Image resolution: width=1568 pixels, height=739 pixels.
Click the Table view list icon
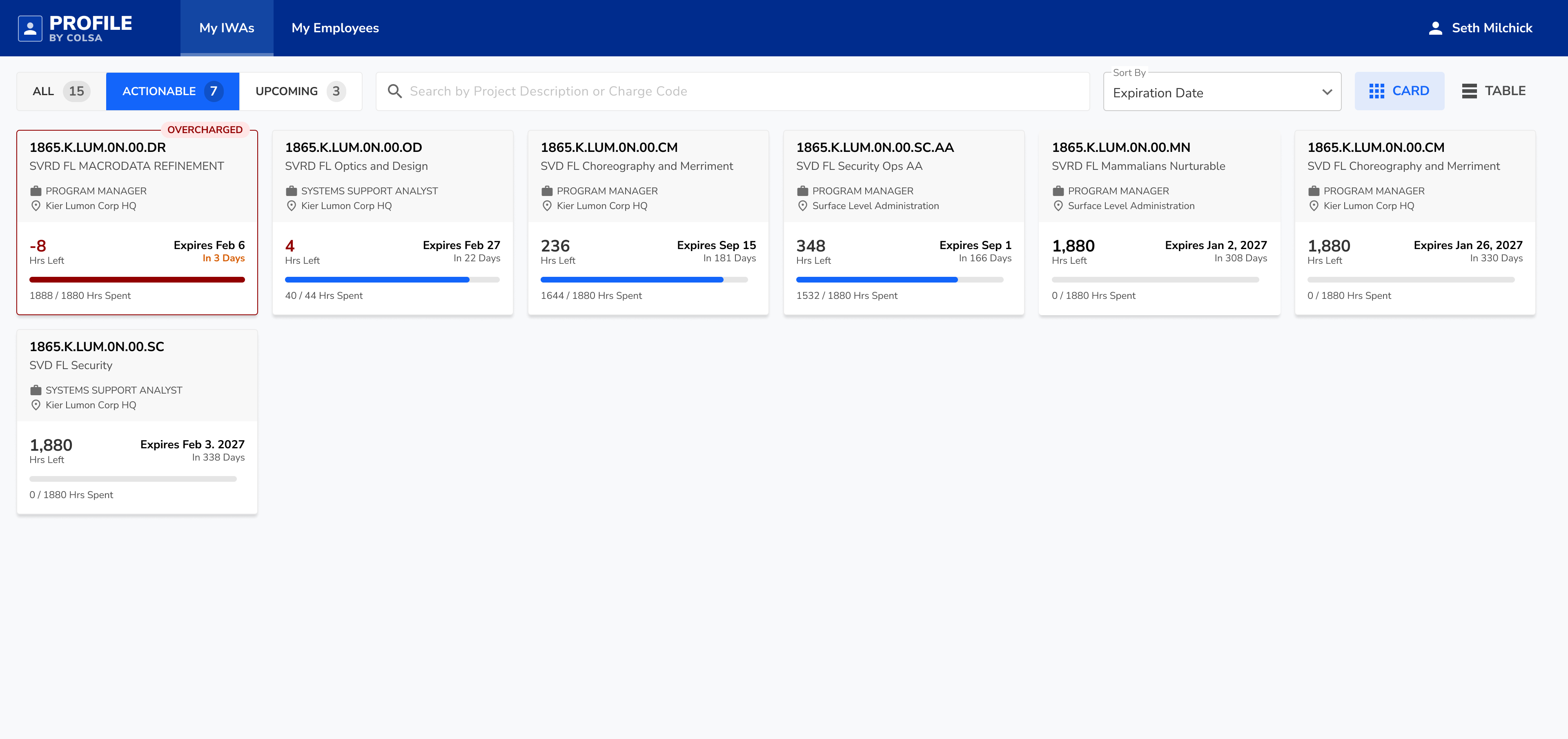click(x=1469, y=91)
